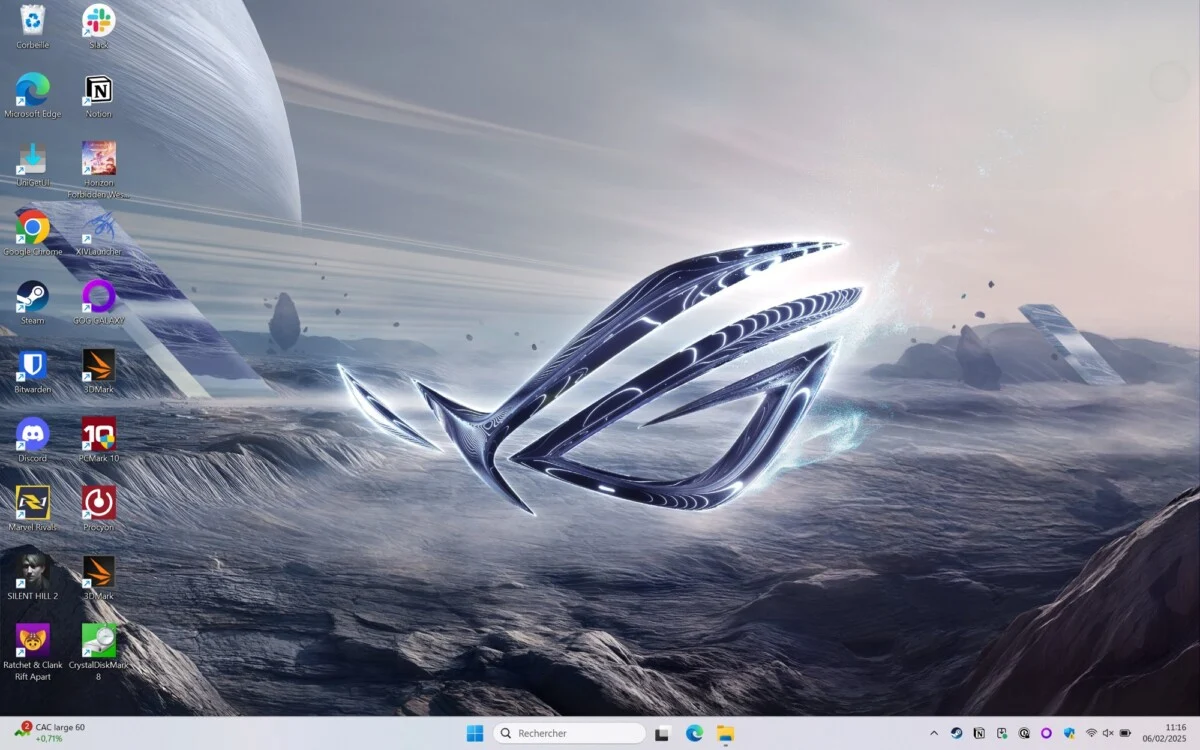Open Discord via its desktop shortcut

pos(32,435)
